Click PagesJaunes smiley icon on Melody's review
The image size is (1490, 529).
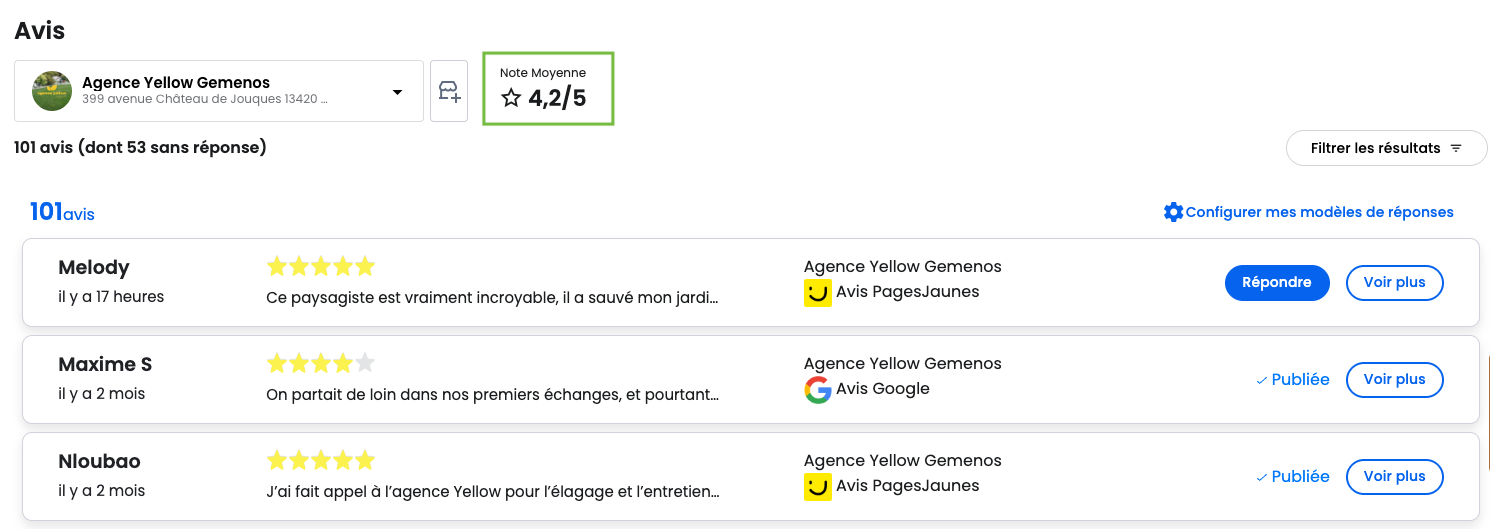818,293
